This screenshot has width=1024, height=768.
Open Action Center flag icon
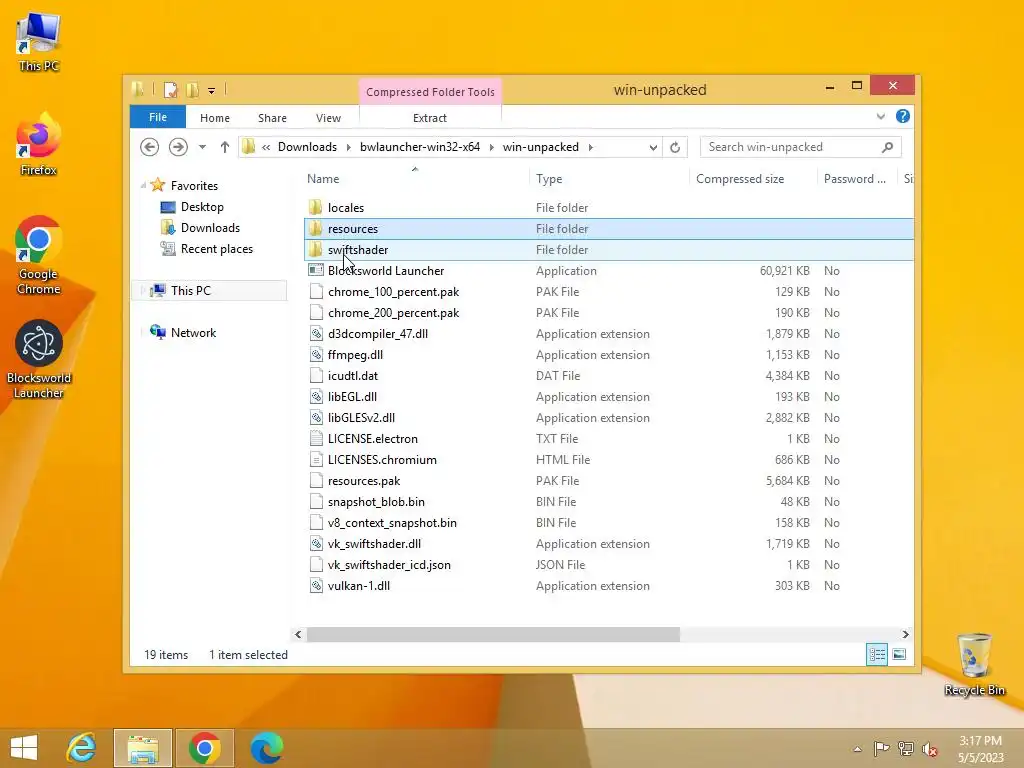(881, 748)
